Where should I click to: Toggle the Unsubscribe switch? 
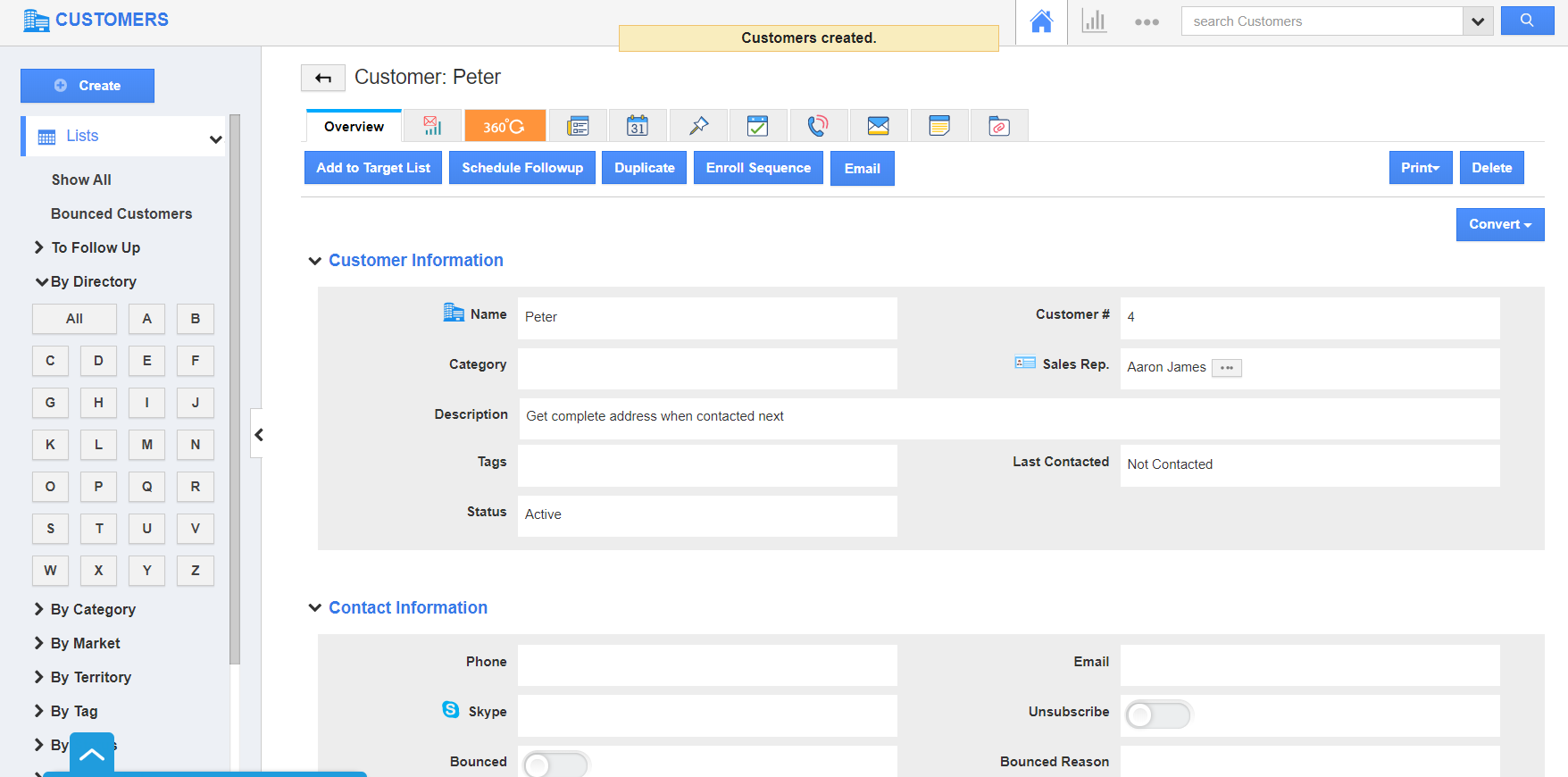tap(1157, 714)
